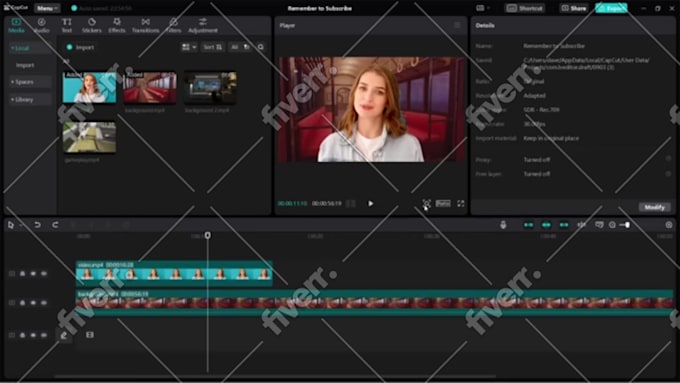
Task: Open the media view mode dropdown
Action: (x=189, y=47)
